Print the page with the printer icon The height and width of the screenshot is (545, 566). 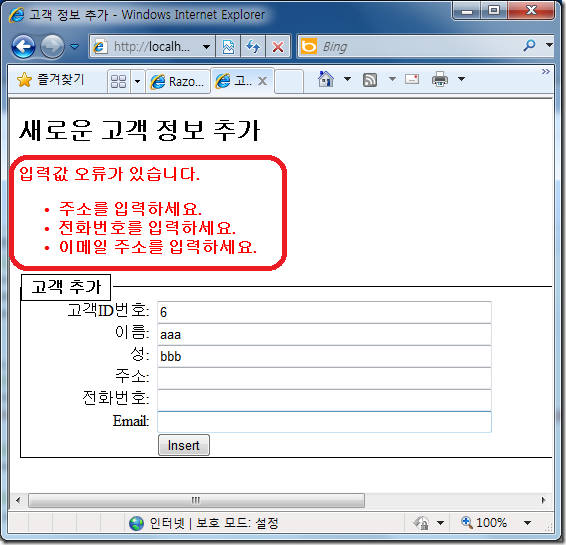[440, 79]
